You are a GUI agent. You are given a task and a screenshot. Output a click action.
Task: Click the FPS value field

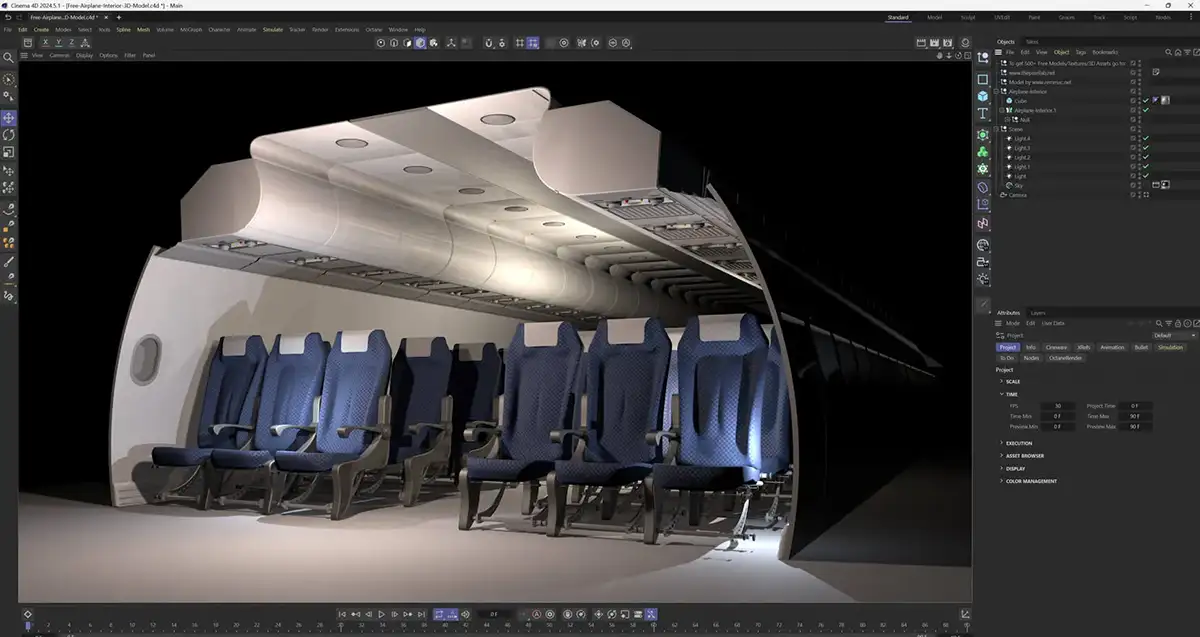click(x=1058, y=406)
